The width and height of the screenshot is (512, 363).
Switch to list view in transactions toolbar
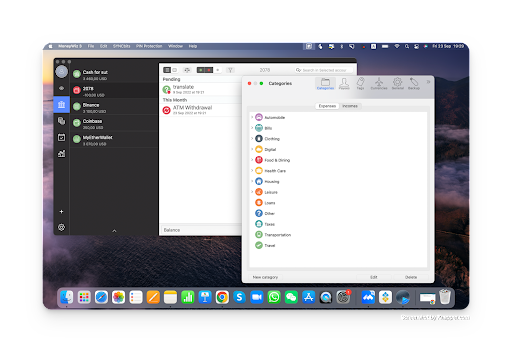pyautogui.click(x=167, y=70)
